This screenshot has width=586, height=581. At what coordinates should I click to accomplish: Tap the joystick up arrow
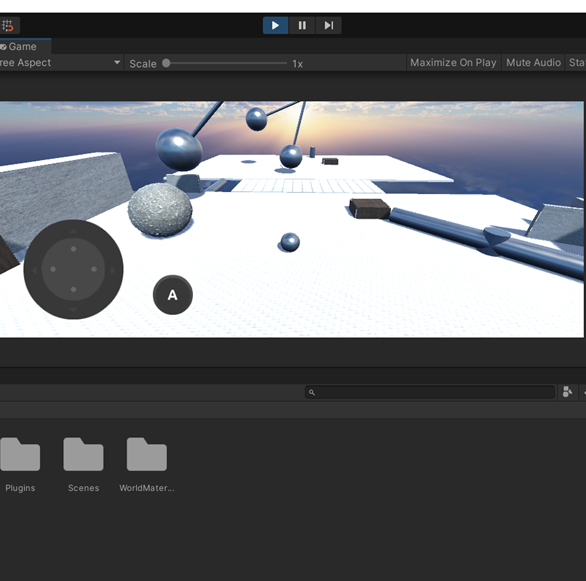[x=73, y=231]
